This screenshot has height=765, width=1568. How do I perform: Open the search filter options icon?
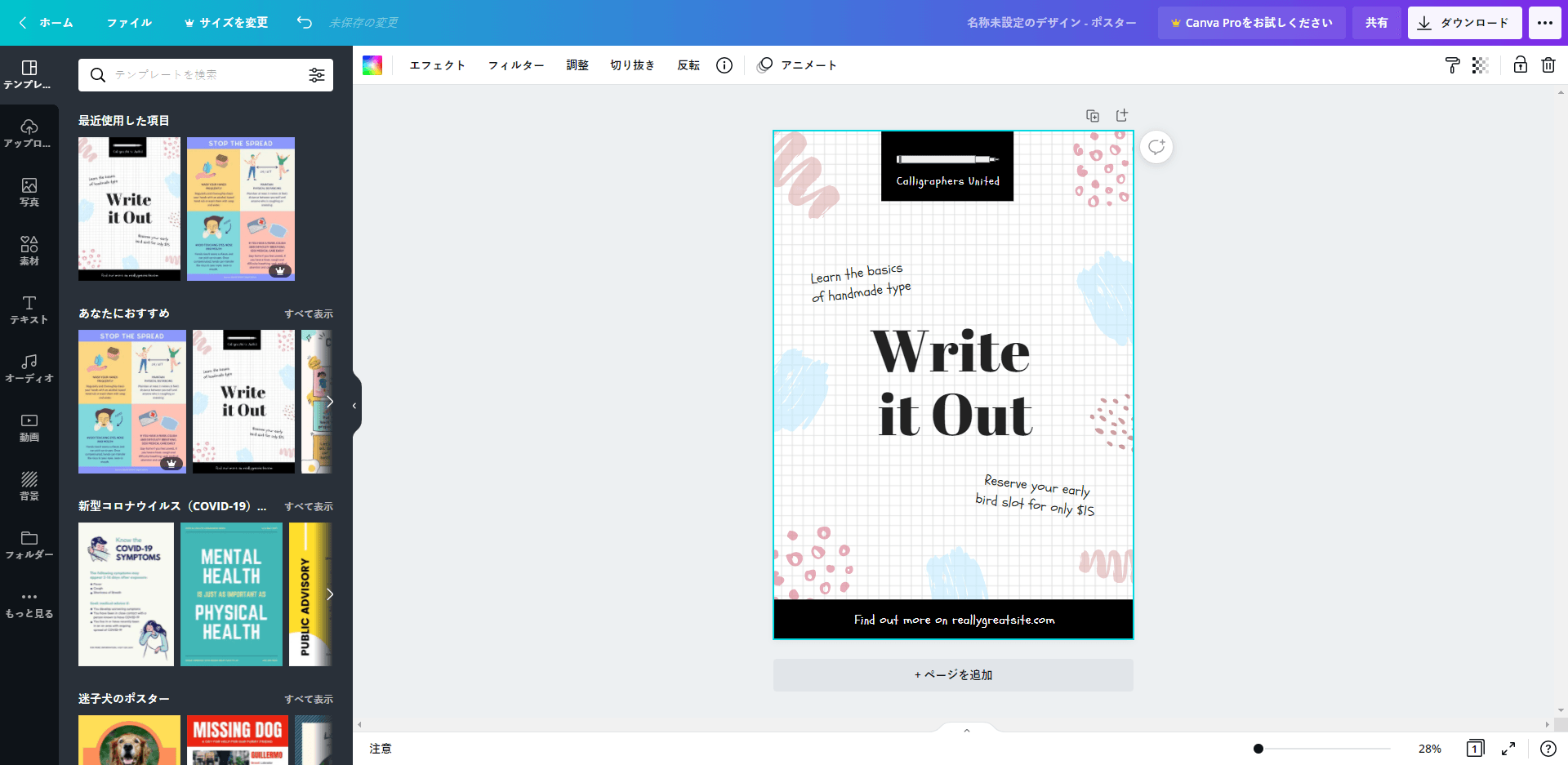[x=317, y=75]
